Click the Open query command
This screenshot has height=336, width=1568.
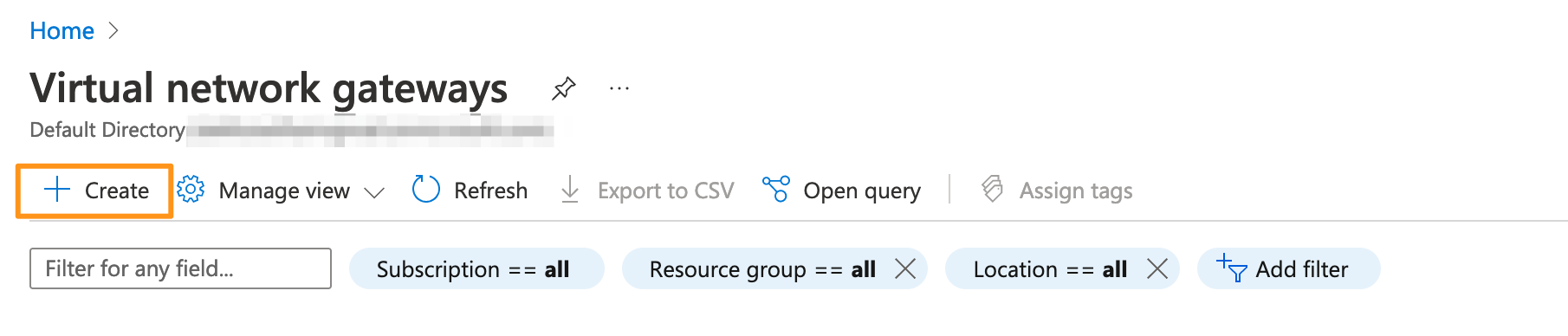tap(841, 191)
